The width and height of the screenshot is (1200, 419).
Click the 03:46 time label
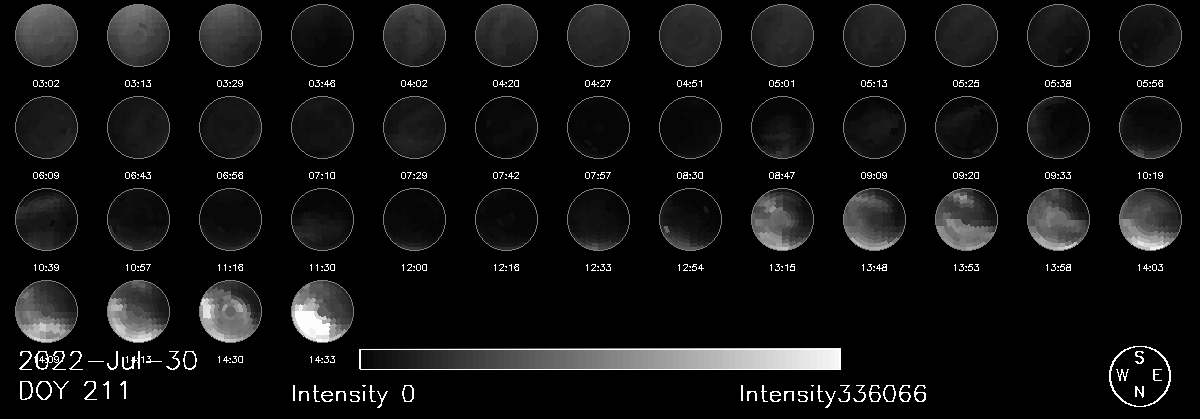322,83
